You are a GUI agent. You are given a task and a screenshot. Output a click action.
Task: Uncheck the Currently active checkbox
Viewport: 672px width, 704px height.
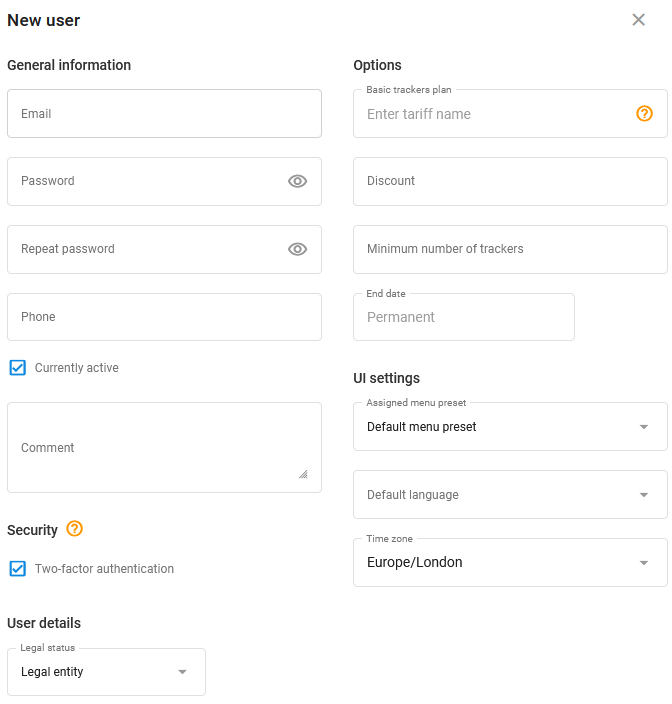pos(18,368)
